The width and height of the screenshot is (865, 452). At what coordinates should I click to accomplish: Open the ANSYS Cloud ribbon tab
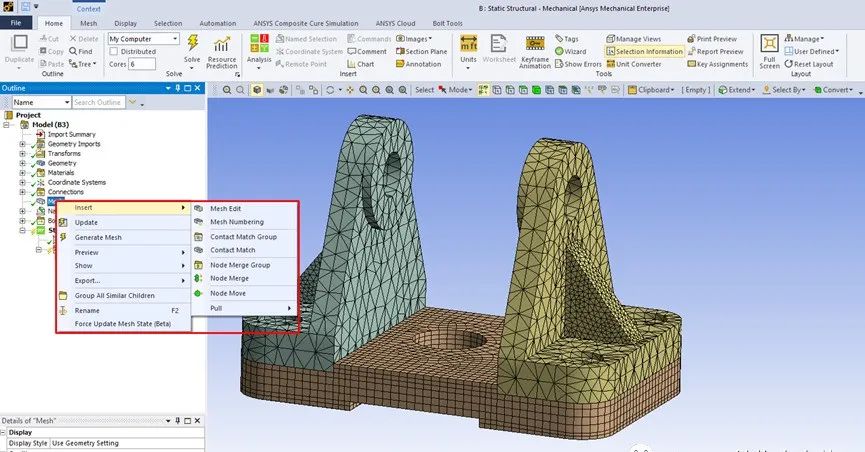pos(395,23)
